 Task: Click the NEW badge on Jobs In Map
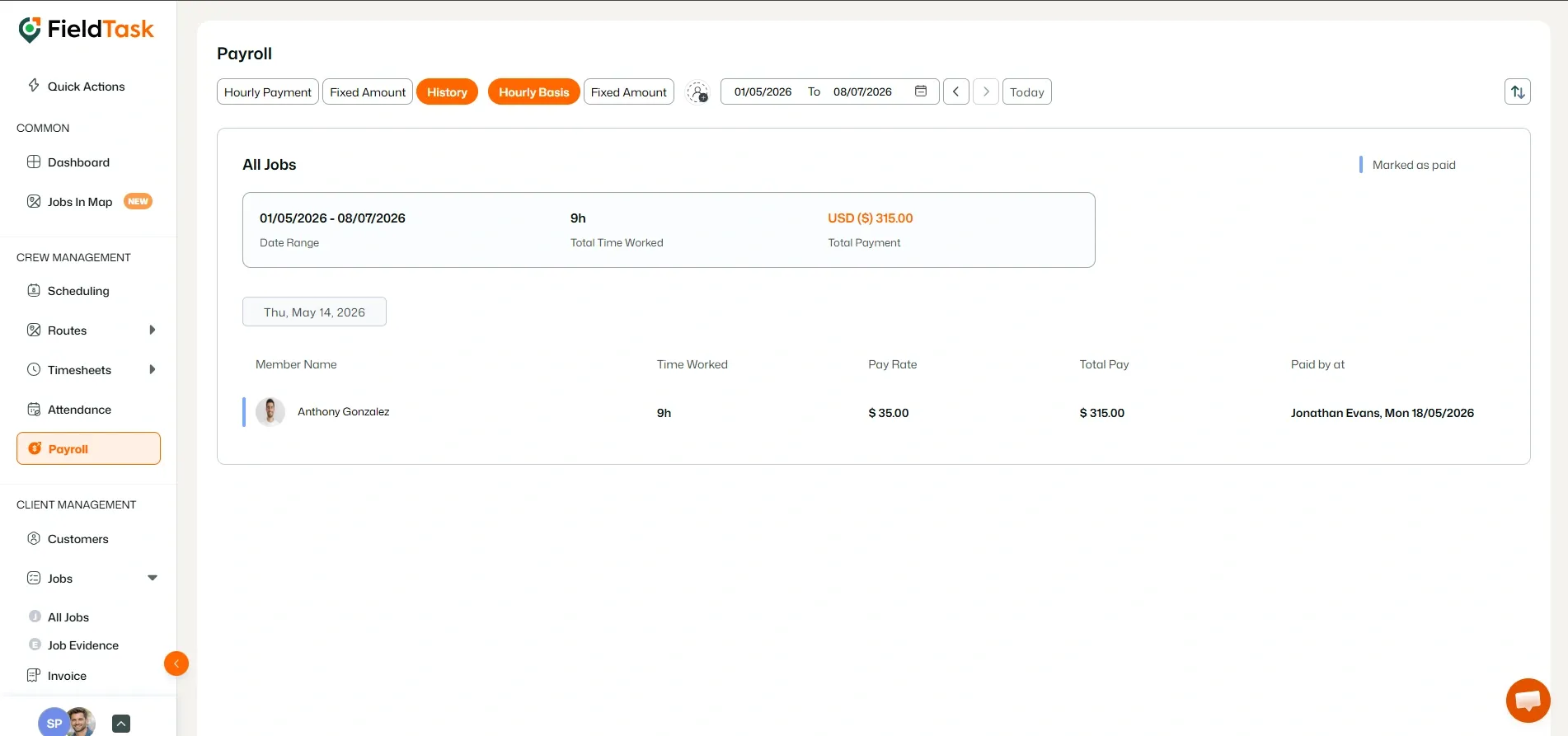[138, 201]
